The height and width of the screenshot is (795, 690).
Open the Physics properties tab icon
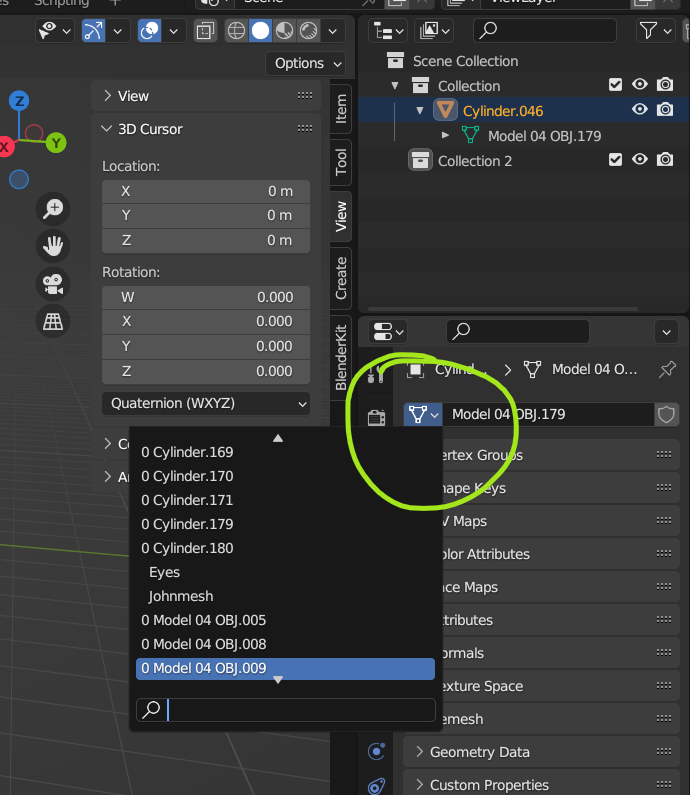click(376, 750)
